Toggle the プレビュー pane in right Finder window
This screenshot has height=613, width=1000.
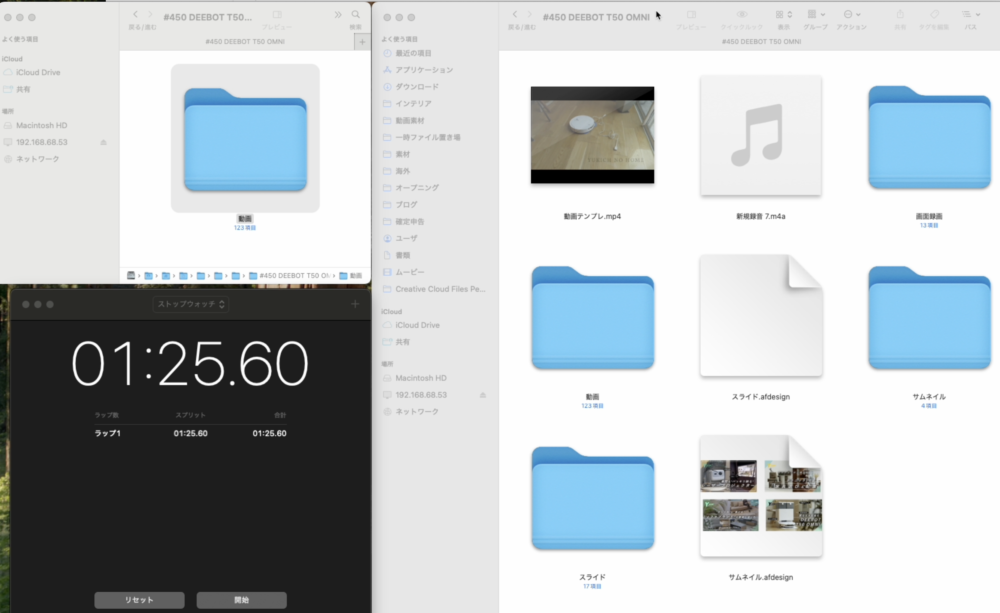691,15
